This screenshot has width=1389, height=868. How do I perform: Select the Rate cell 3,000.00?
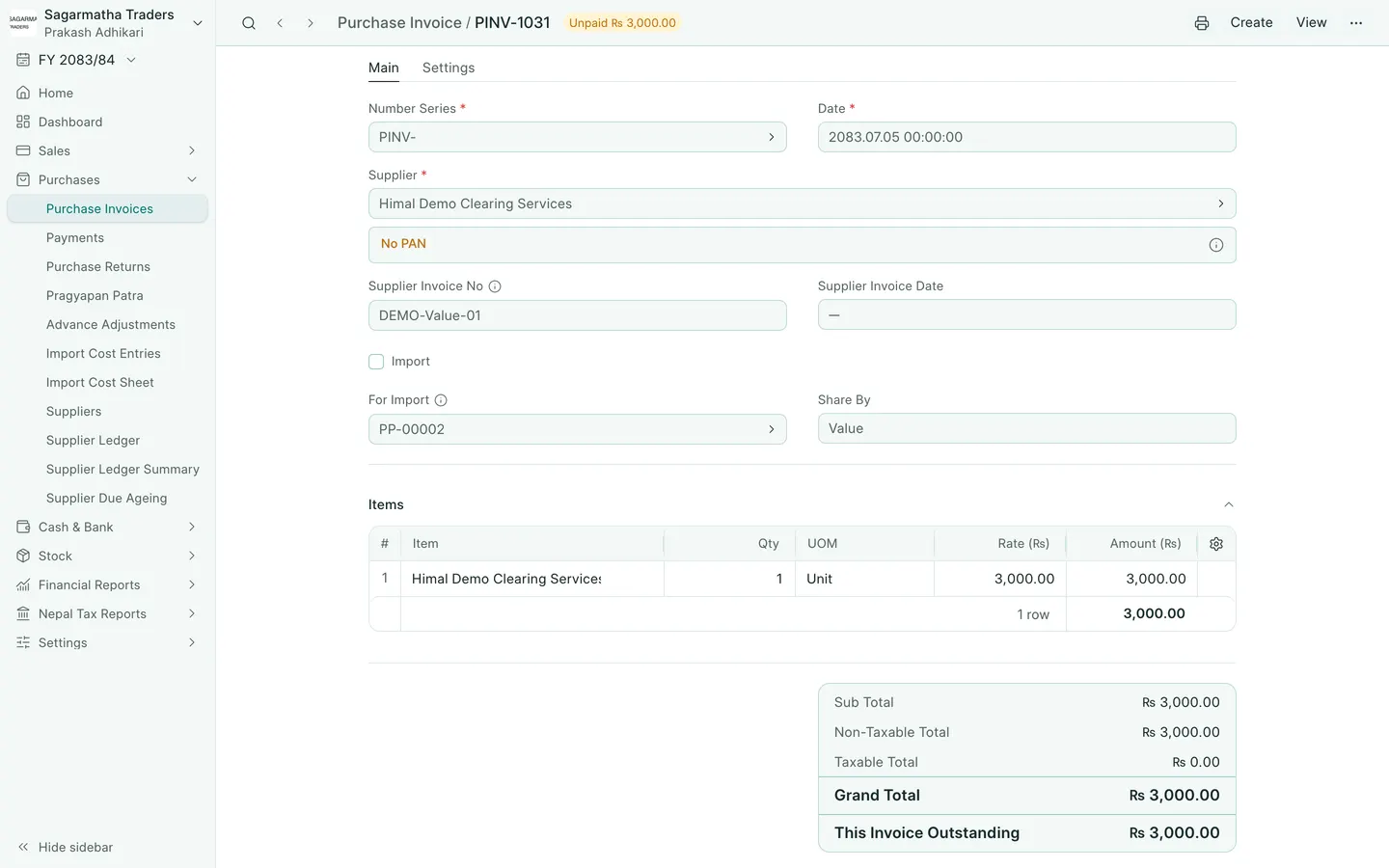[999, 579]
